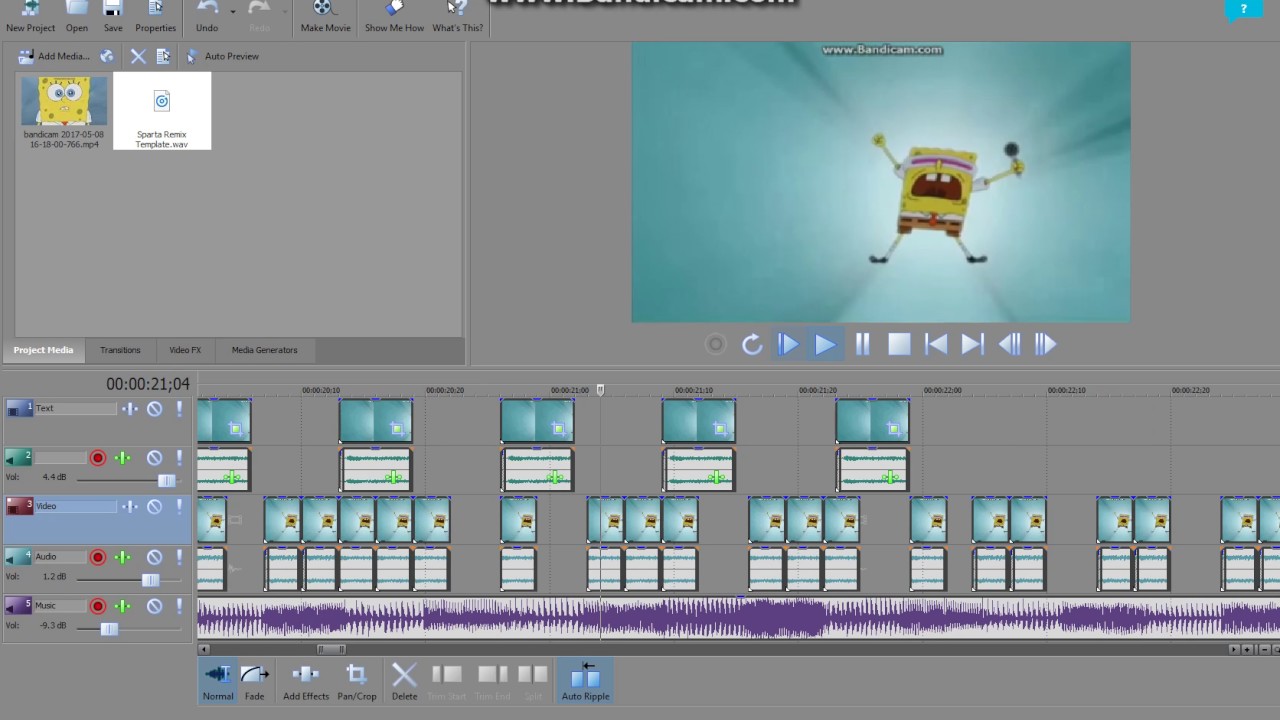This screenshot has width=1280, height=720.
Task: Click the Video track name field
Action: 75,506
